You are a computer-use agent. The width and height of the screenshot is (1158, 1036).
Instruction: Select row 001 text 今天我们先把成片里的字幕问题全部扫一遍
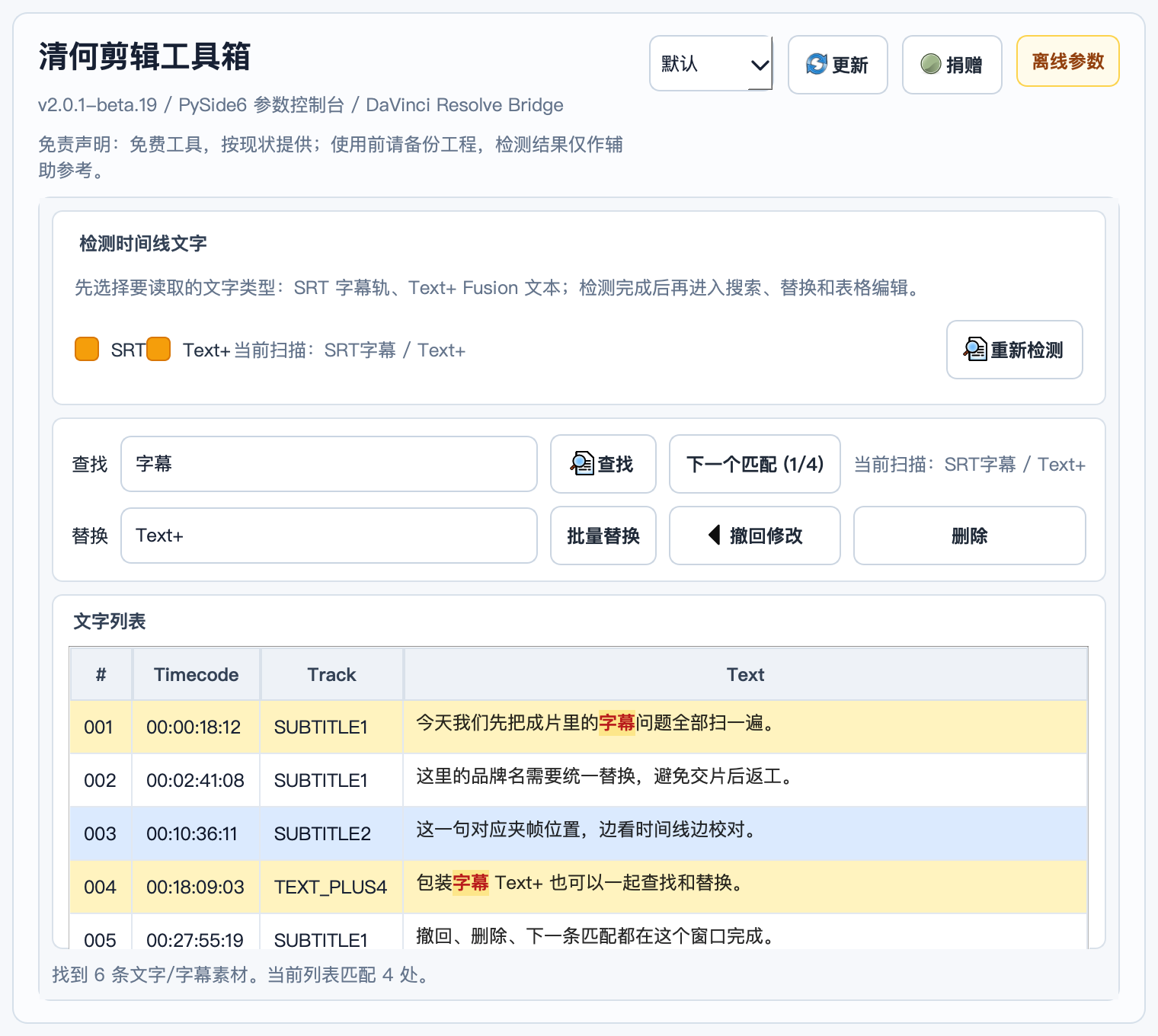click(596, 723)
